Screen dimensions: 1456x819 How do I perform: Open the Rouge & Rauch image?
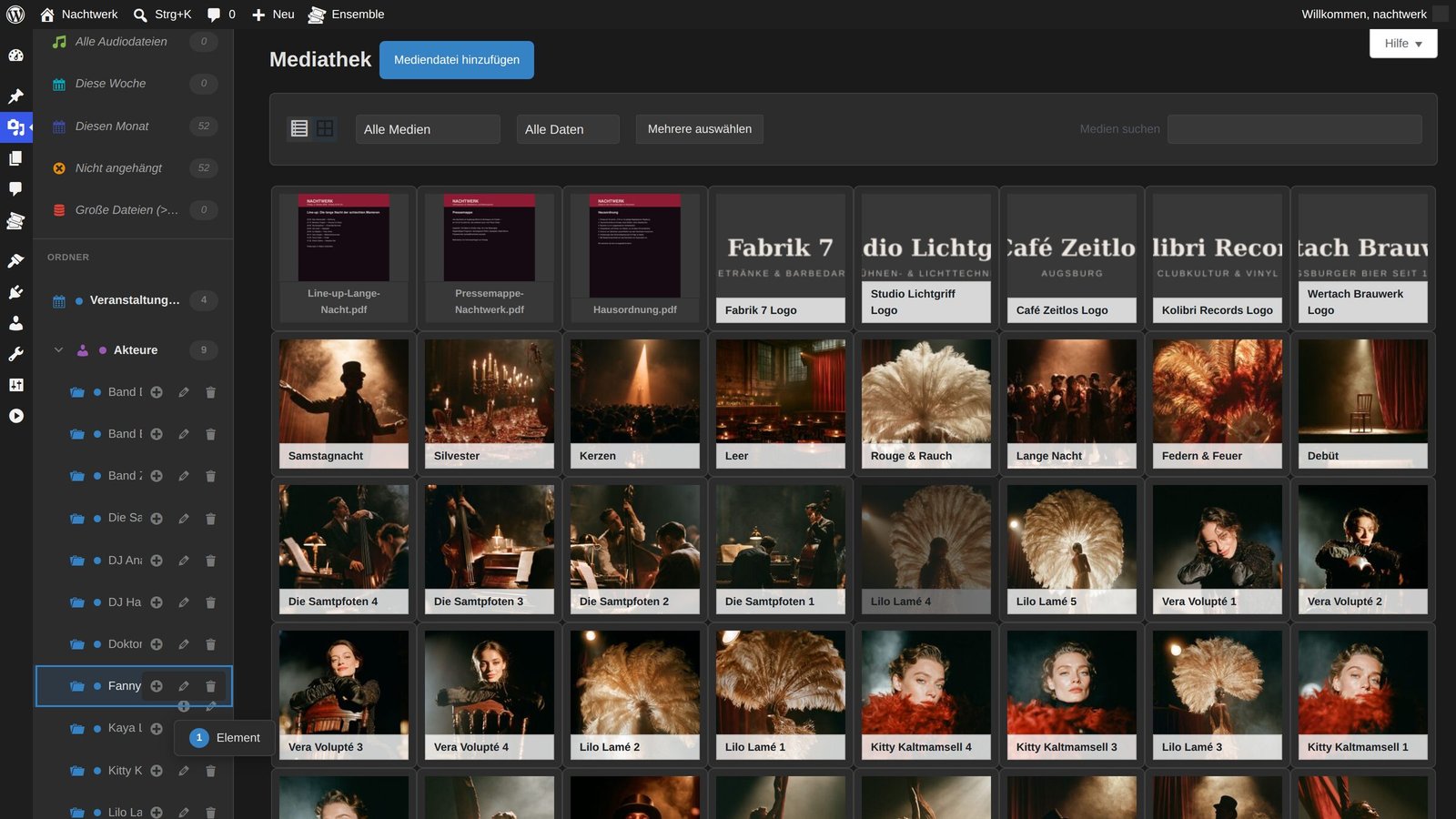[926, 403]
